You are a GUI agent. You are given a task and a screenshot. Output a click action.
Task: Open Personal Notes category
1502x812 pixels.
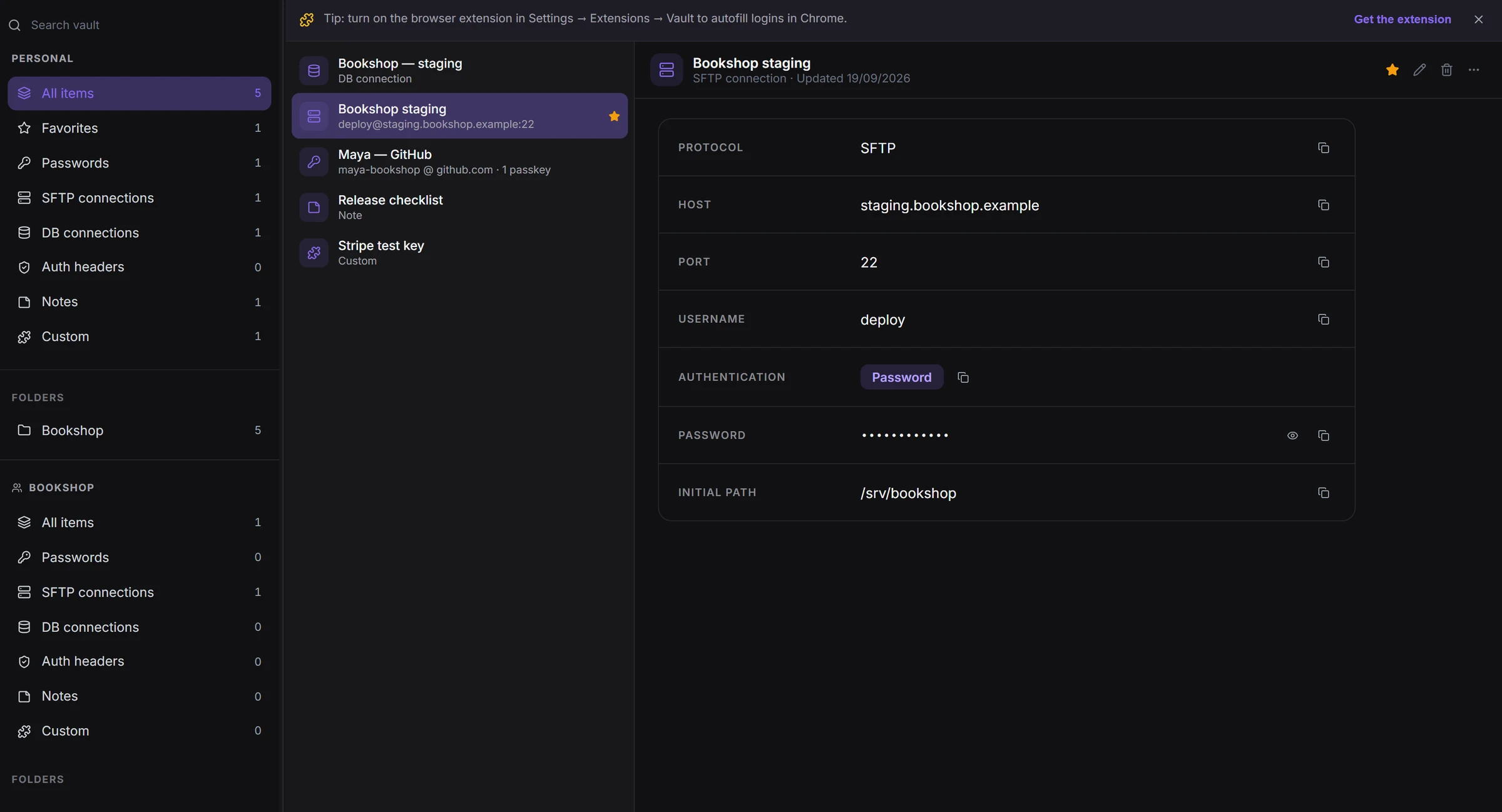pos(139,302)
